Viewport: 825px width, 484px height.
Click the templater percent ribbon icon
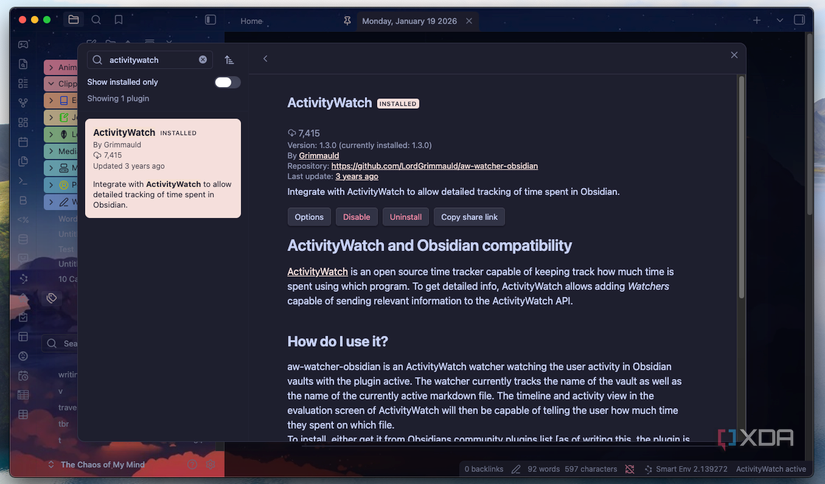[23, 220]
